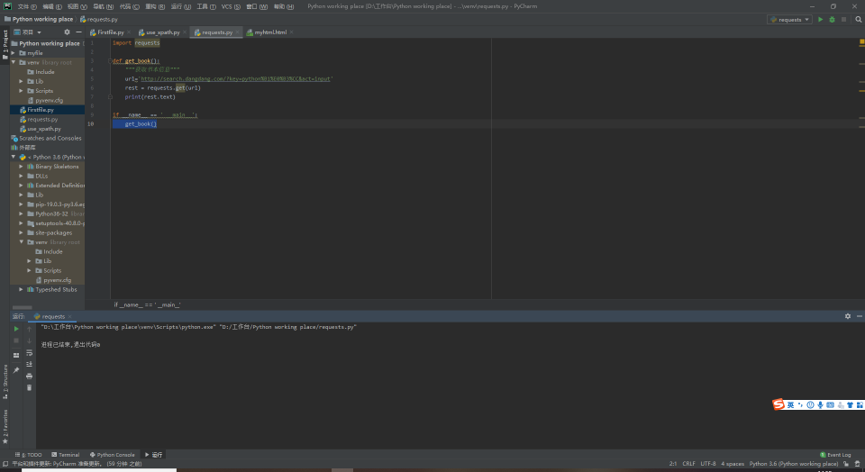Expand the DLLs node
865x472 pixels.
point(21,176)
